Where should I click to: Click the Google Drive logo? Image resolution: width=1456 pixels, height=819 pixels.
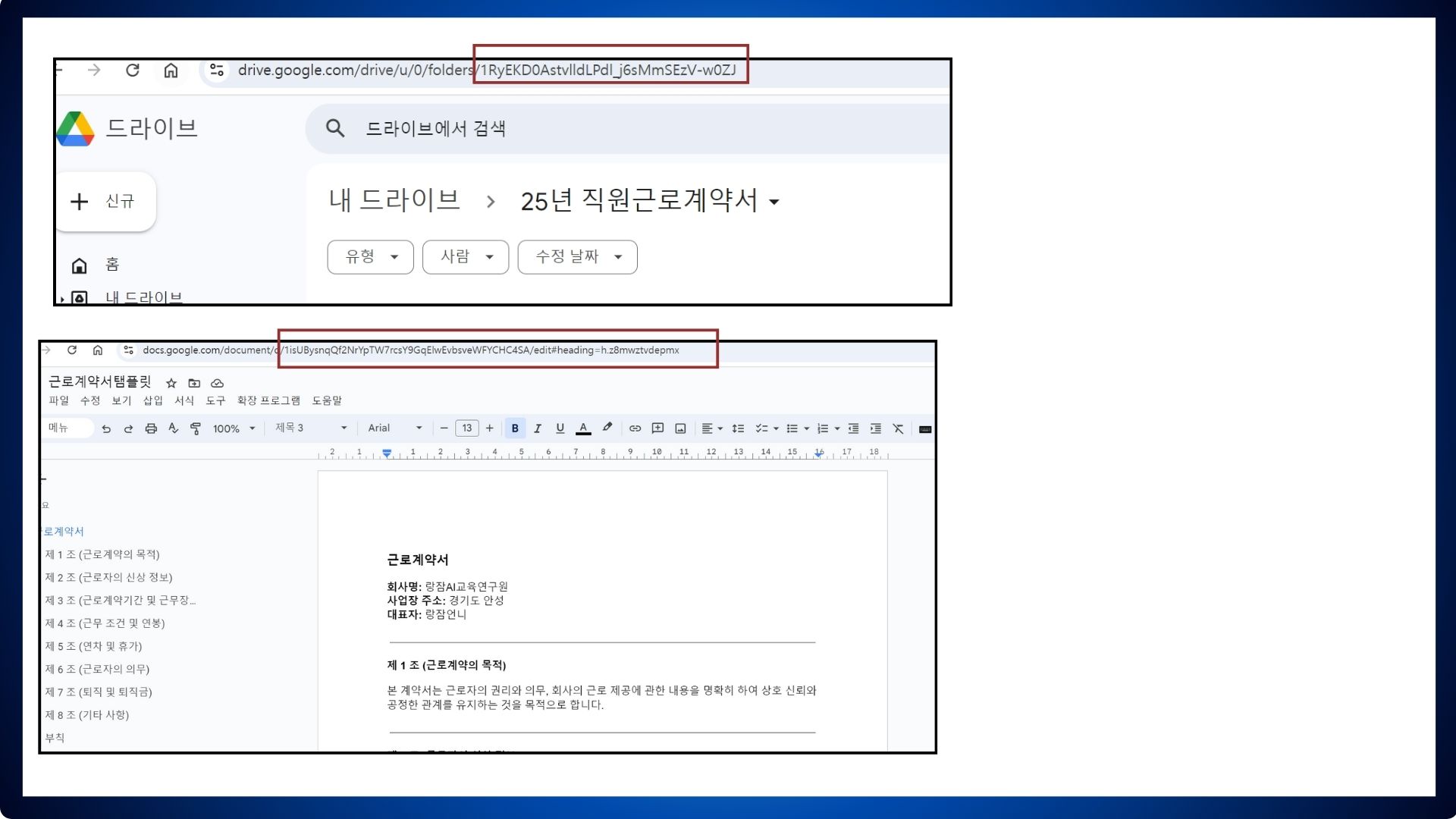pos(76,128)
